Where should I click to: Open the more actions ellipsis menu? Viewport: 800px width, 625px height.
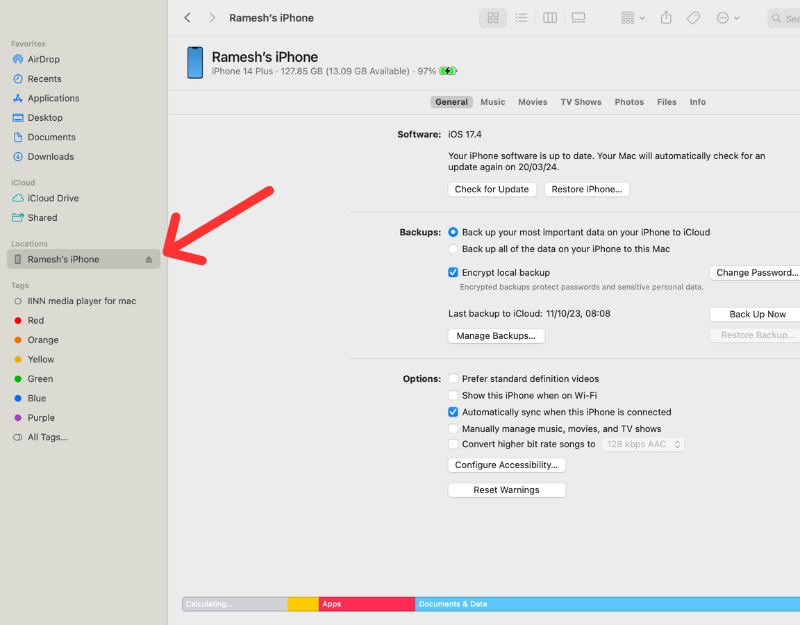pyautogui.click(x=728, y=18)
